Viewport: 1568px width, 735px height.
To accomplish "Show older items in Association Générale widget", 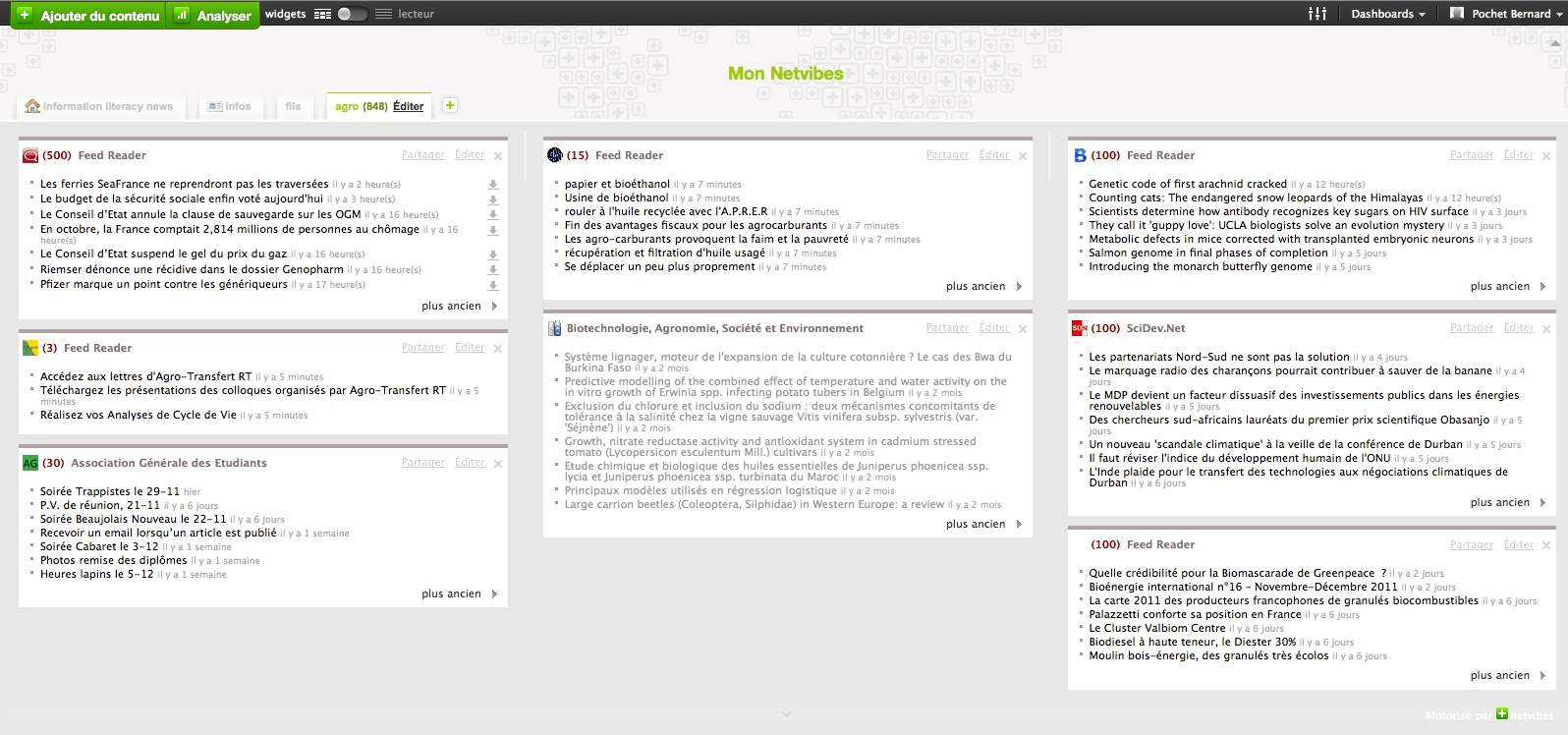I will click(x=460, y=594).
